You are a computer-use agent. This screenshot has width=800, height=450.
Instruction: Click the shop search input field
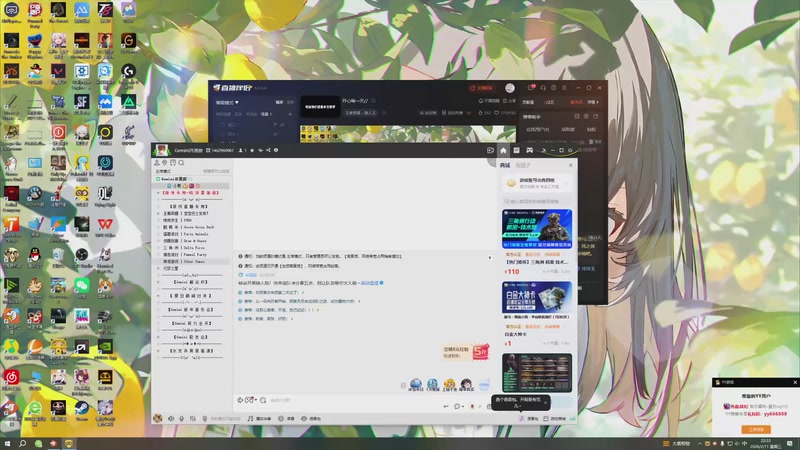tap(537, 201)
